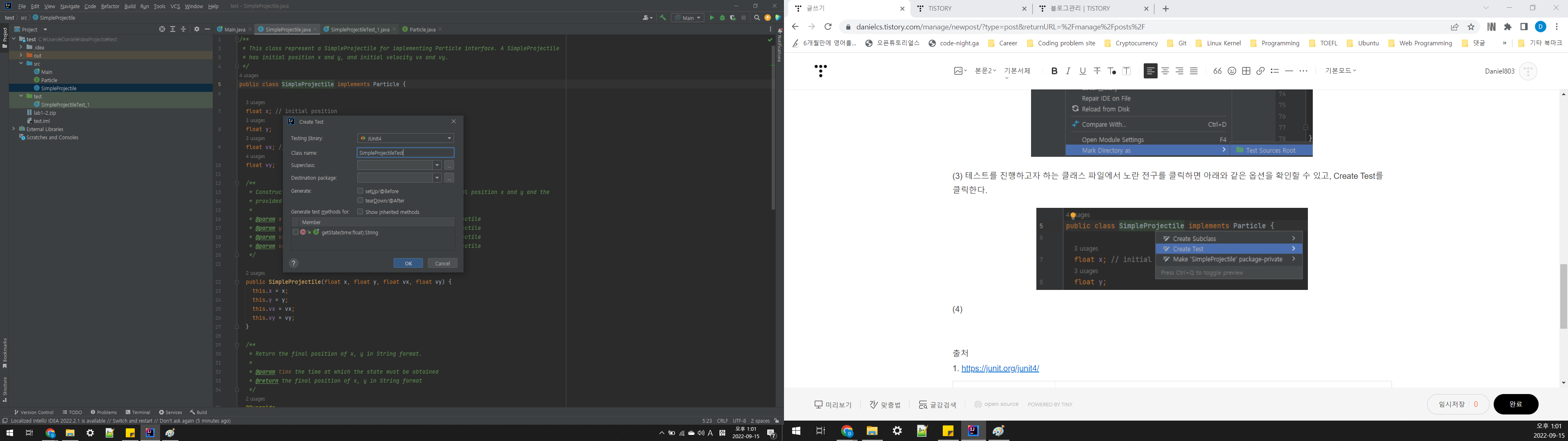
Task: Open the junit.org/junit4 link
Action: 1000,368
